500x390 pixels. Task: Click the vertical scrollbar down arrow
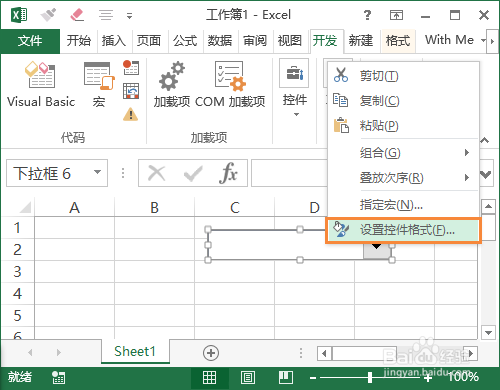click(x=488, y=332)
